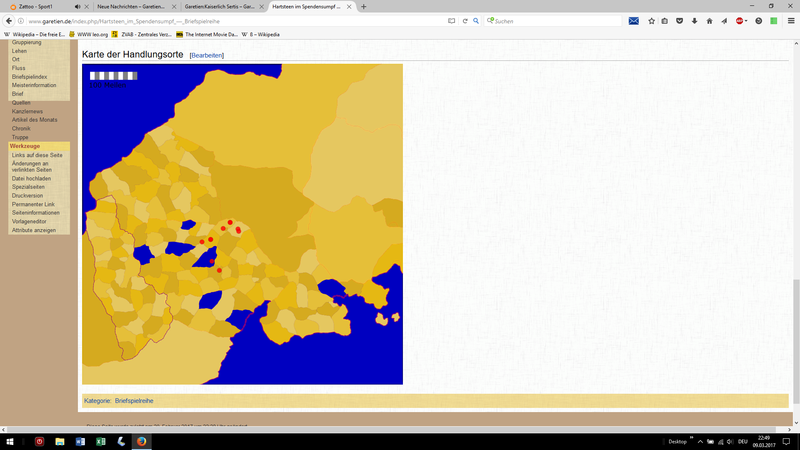Open a new browser tab

pos(363,6)
